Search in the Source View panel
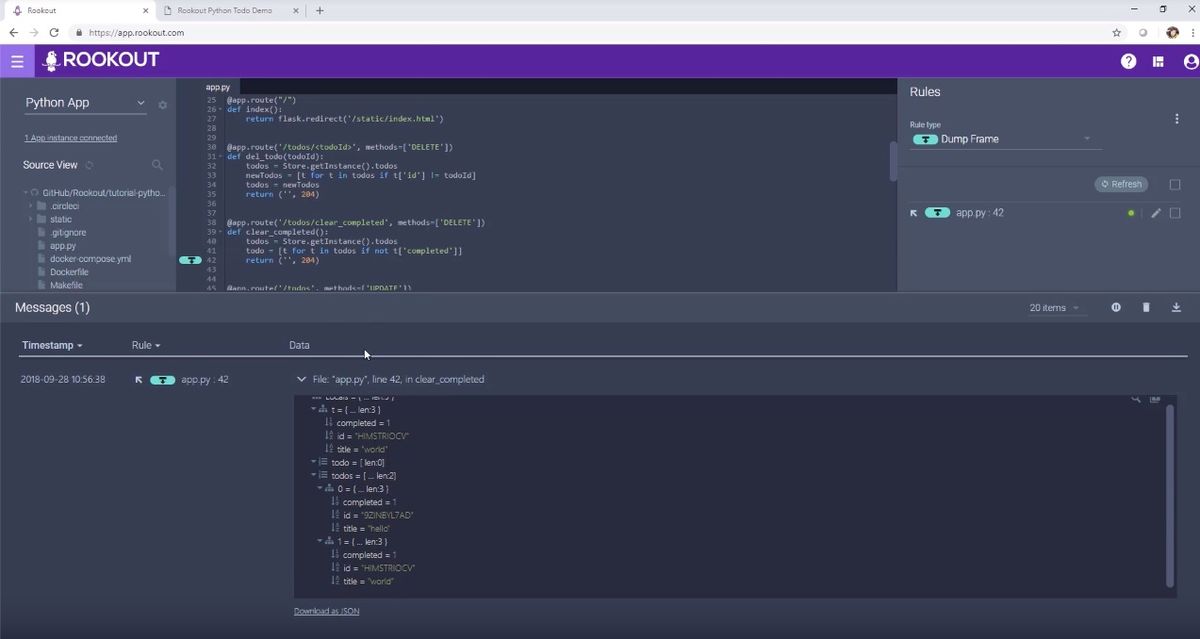This screenshot has height=639, width=1200. (x=157, y=165)
